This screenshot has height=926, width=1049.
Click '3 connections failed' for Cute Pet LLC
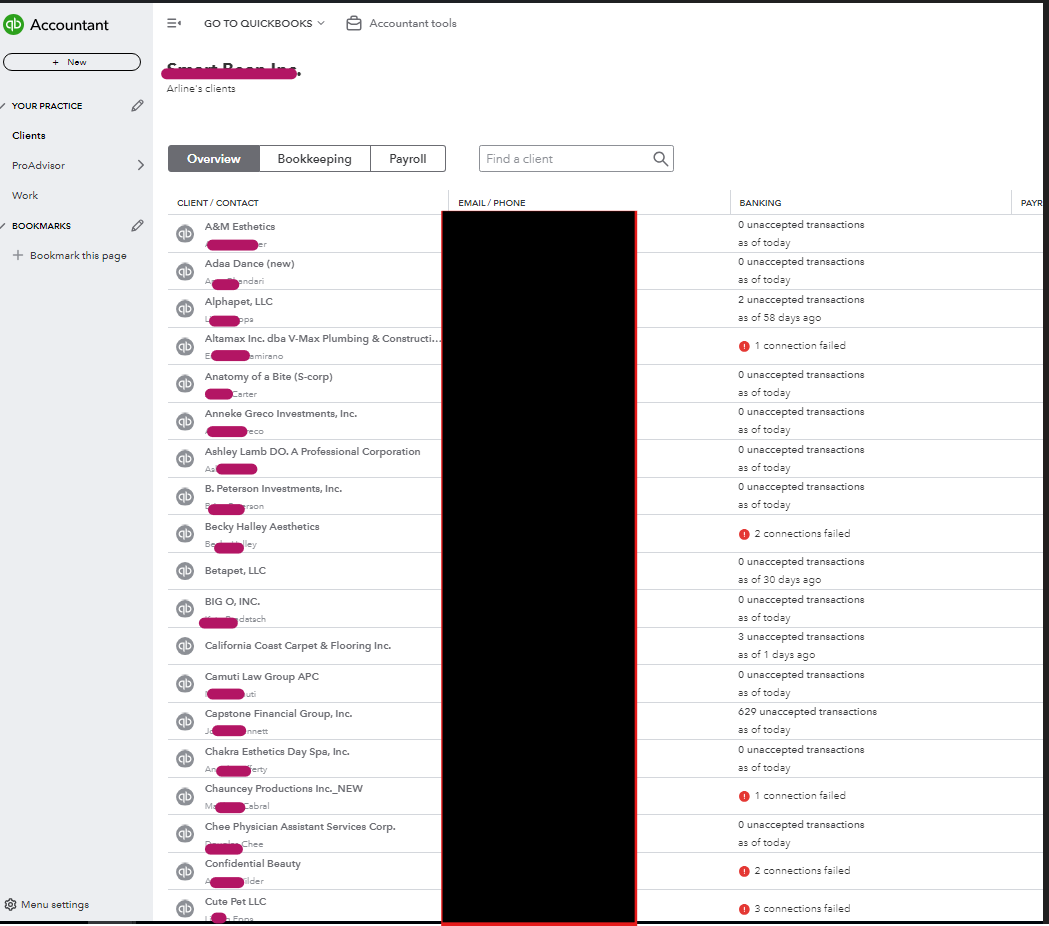[802, 909]
